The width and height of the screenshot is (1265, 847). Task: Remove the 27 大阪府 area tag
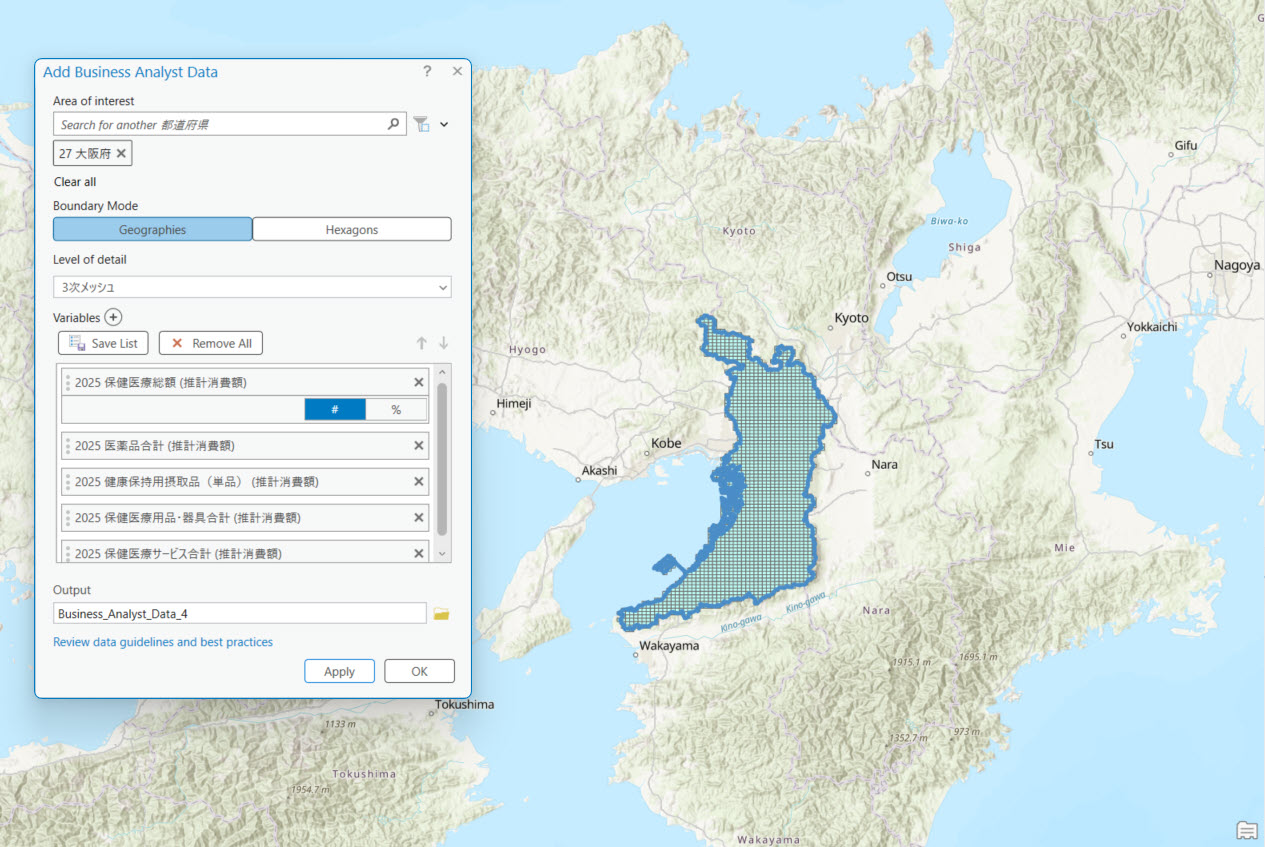(121, 153)
